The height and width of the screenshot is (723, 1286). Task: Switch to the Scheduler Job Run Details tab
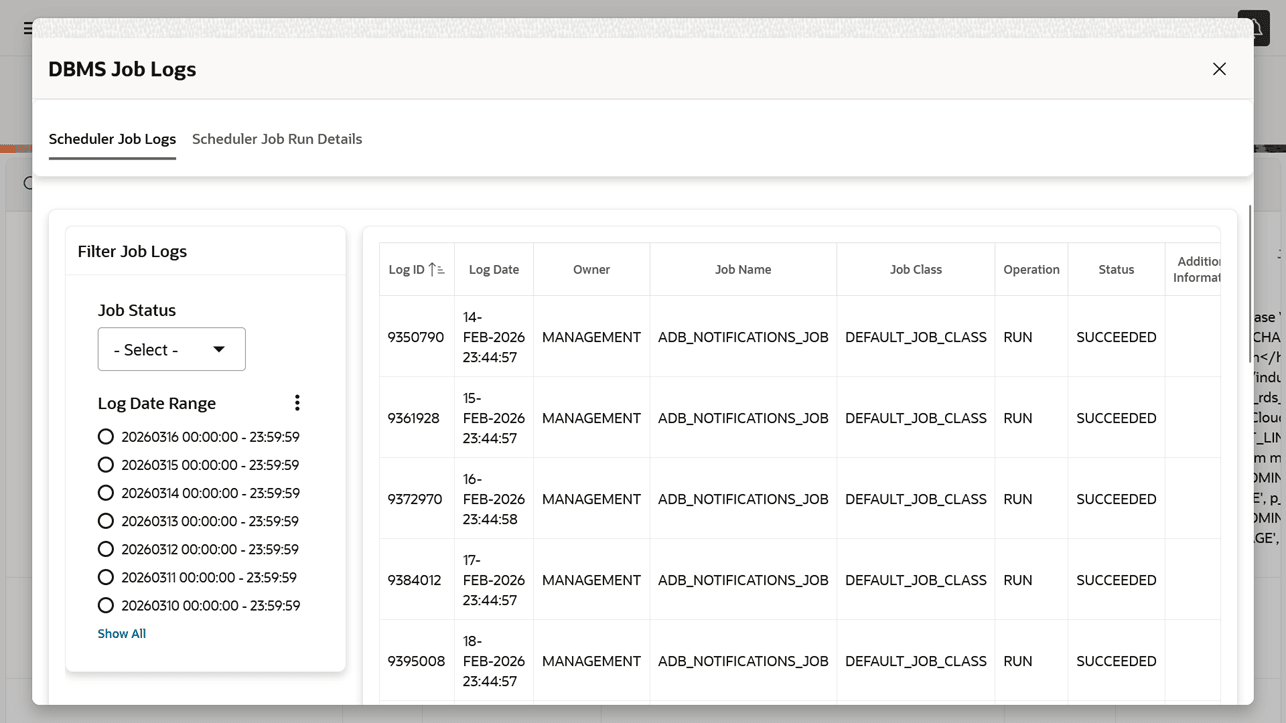pyautogui.click(x=277, y=139)
